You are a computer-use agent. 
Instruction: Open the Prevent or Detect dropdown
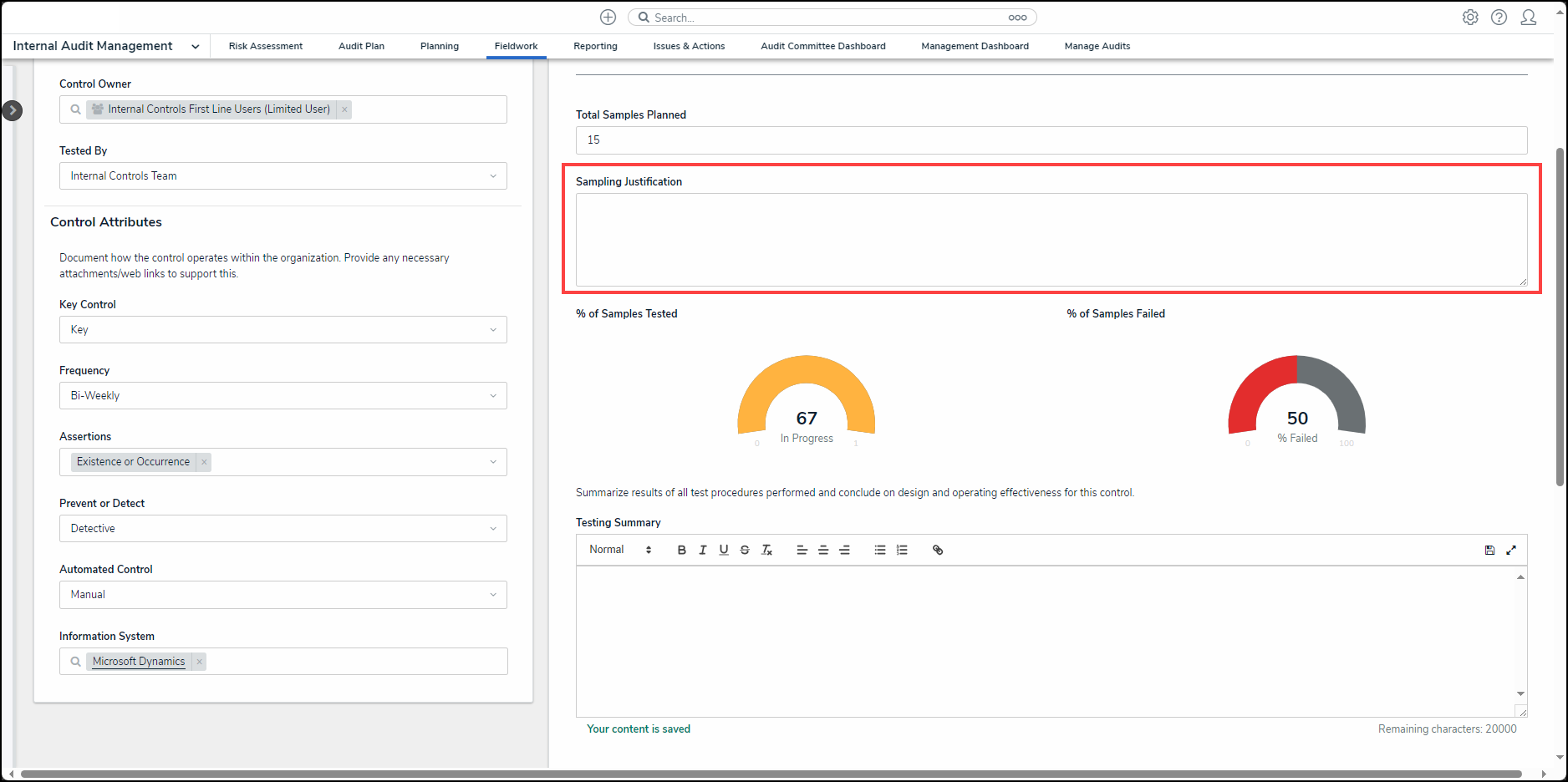point(283,529)
